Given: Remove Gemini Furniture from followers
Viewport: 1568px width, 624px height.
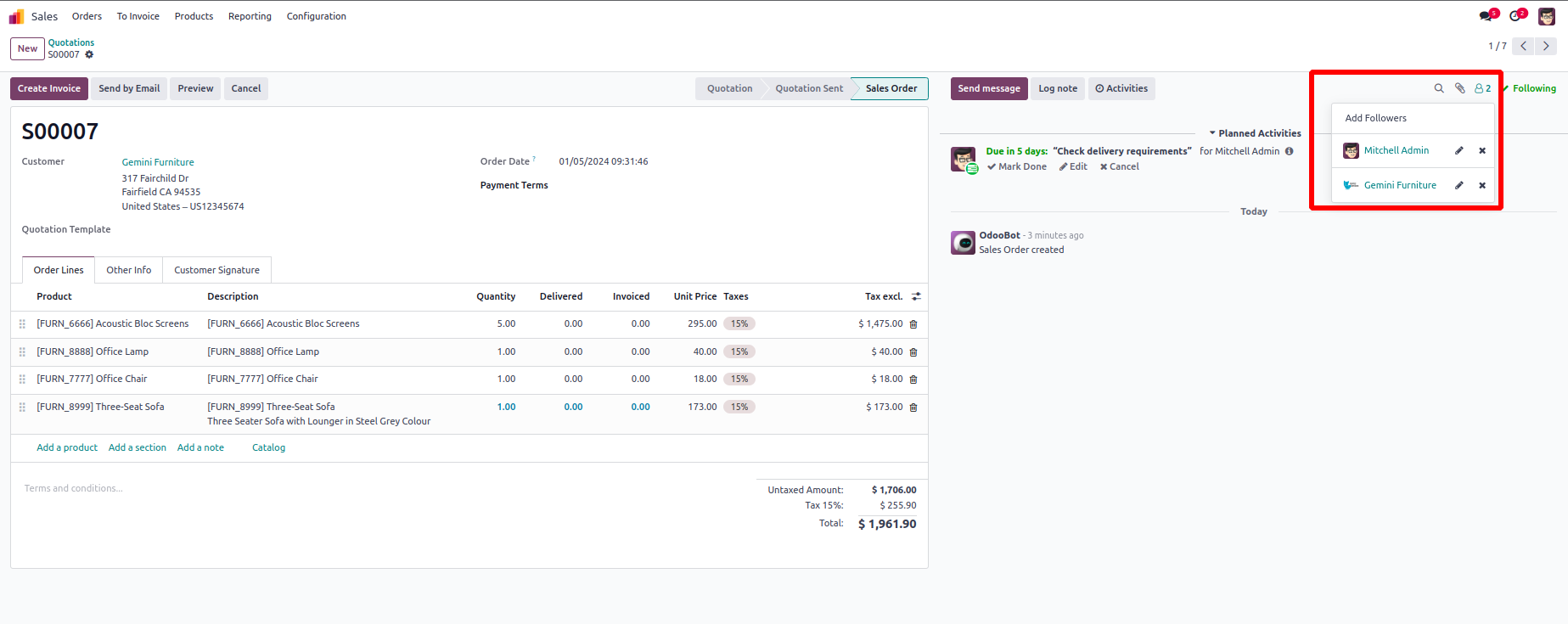Looking at the screenshot, I should tap(1482, 185).
